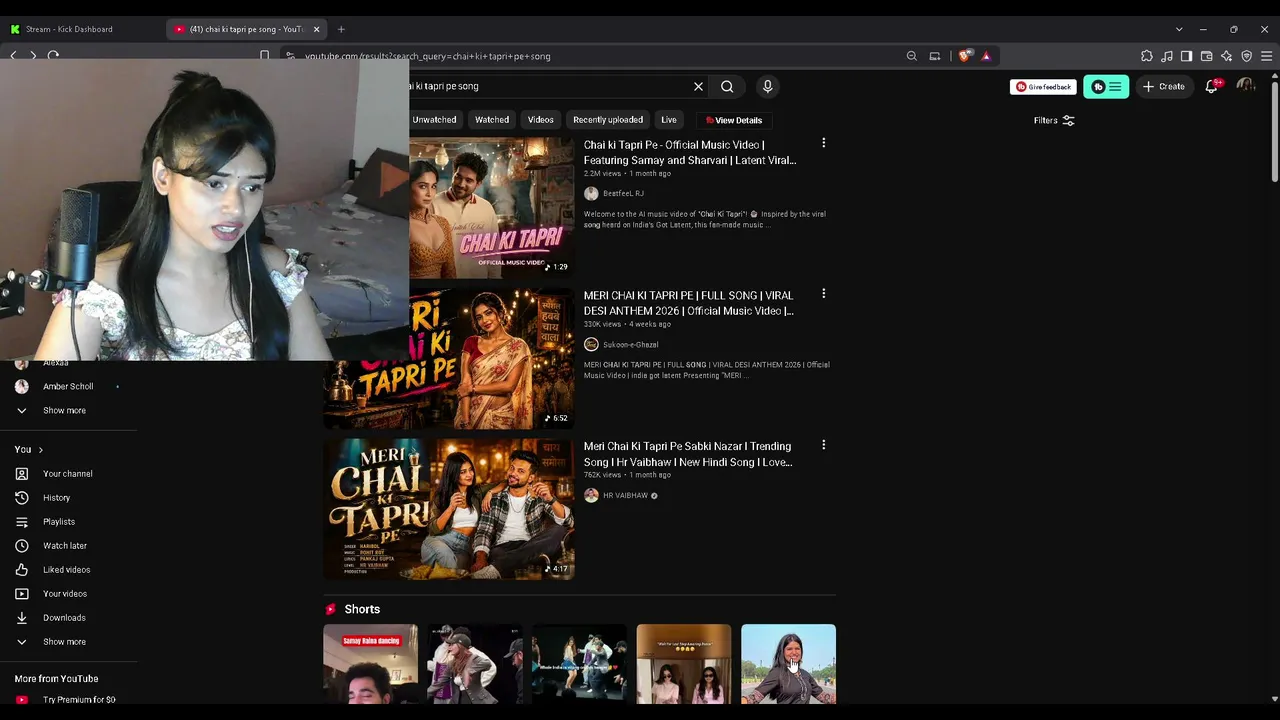Go forward with the browser forward arrow
This screenshot has width=1280, height=720.
tap(33, 55)
